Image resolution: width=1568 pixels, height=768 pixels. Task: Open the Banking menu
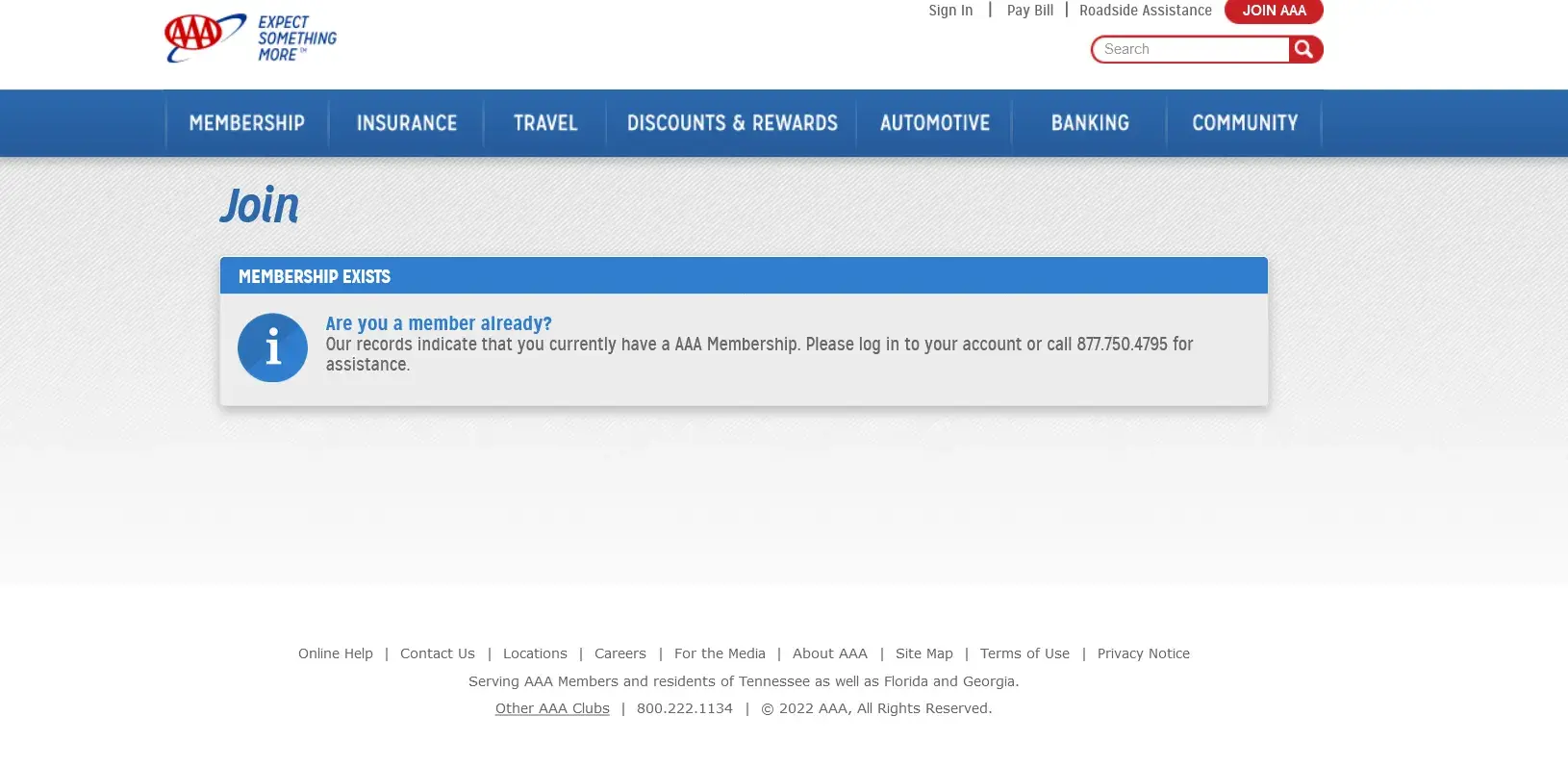pos(1090,123)
